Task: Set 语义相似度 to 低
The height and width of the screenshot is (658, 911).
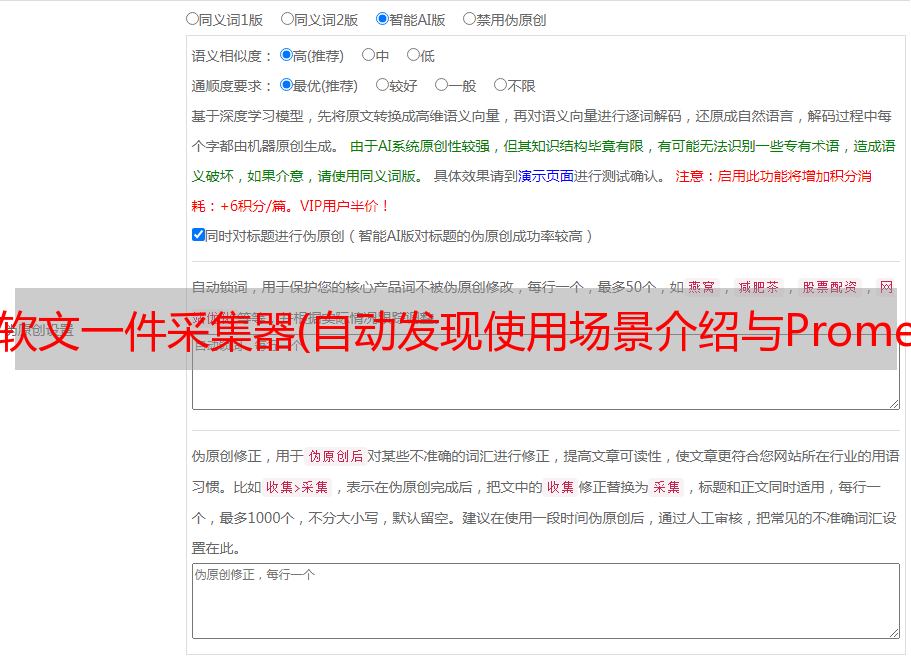Action: (x=413, y=55)
